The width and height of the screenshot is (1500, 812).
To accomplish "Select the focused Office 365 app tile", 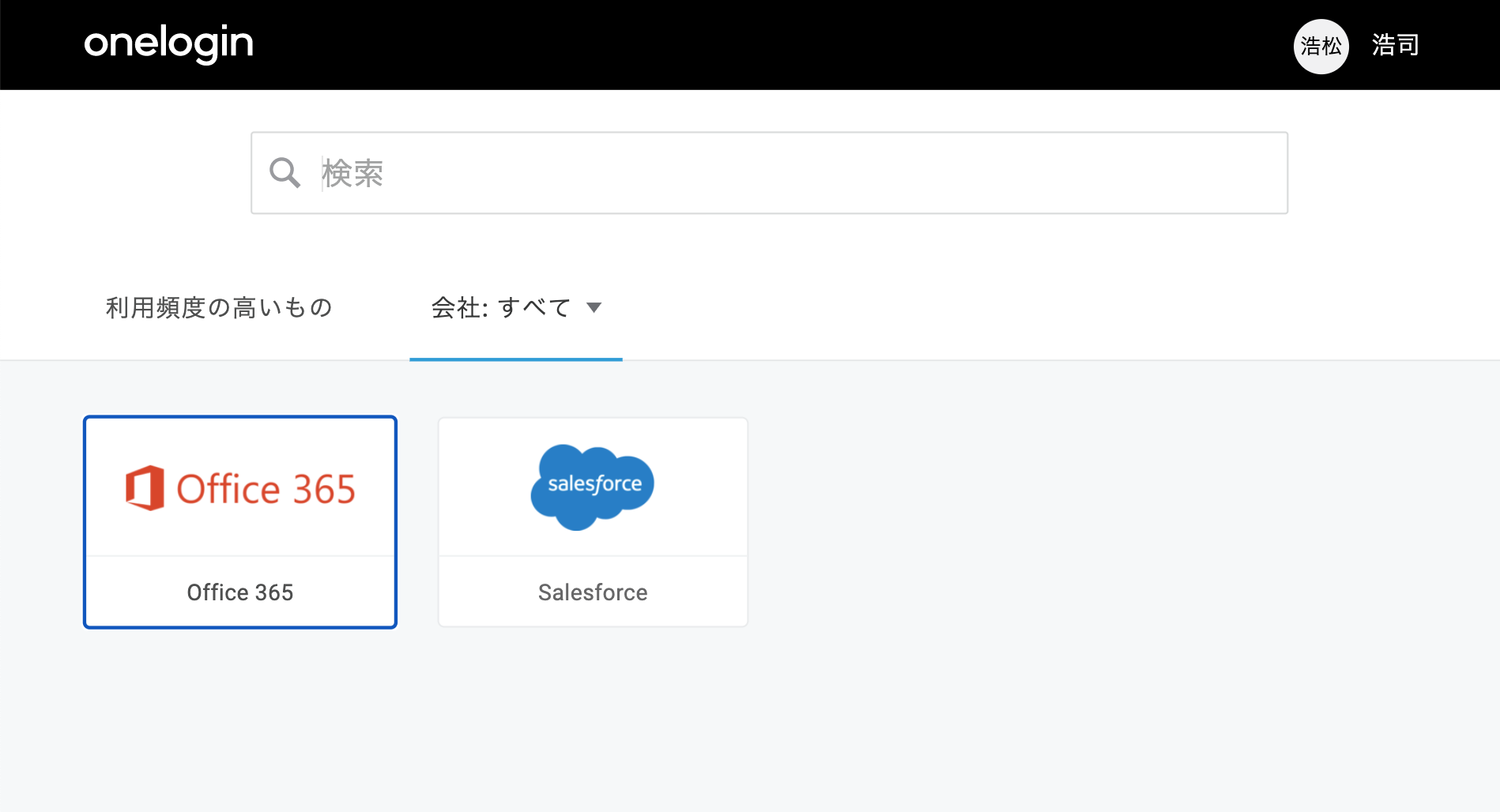I will coord(240,522).
